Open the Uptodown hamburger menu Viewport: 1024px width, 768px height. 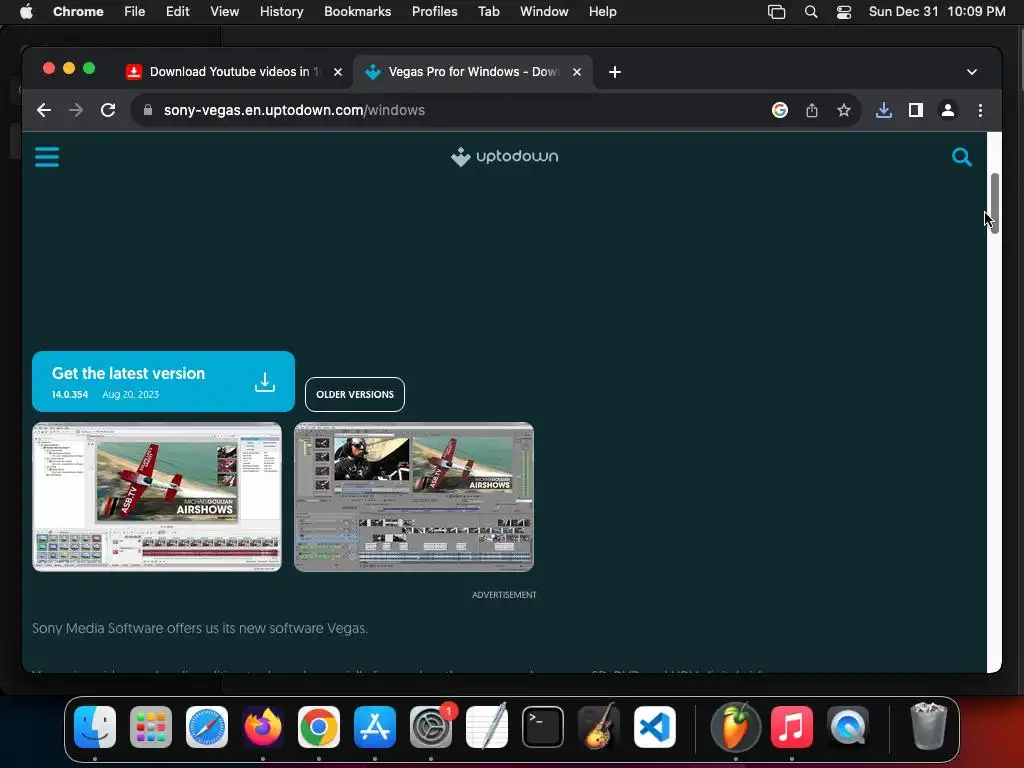(46, 157)
